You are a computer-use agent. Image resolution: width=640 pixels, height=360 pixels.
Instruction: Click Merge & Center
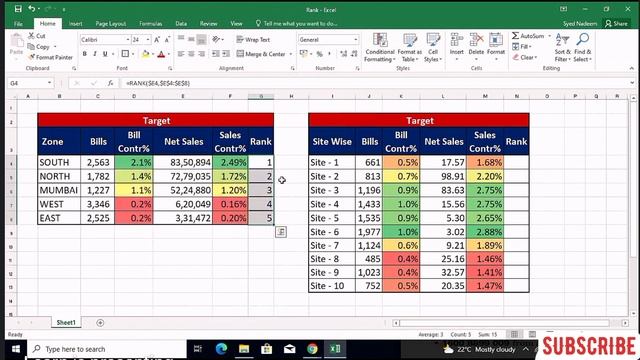pyautogui.click(x=261, y=54)
